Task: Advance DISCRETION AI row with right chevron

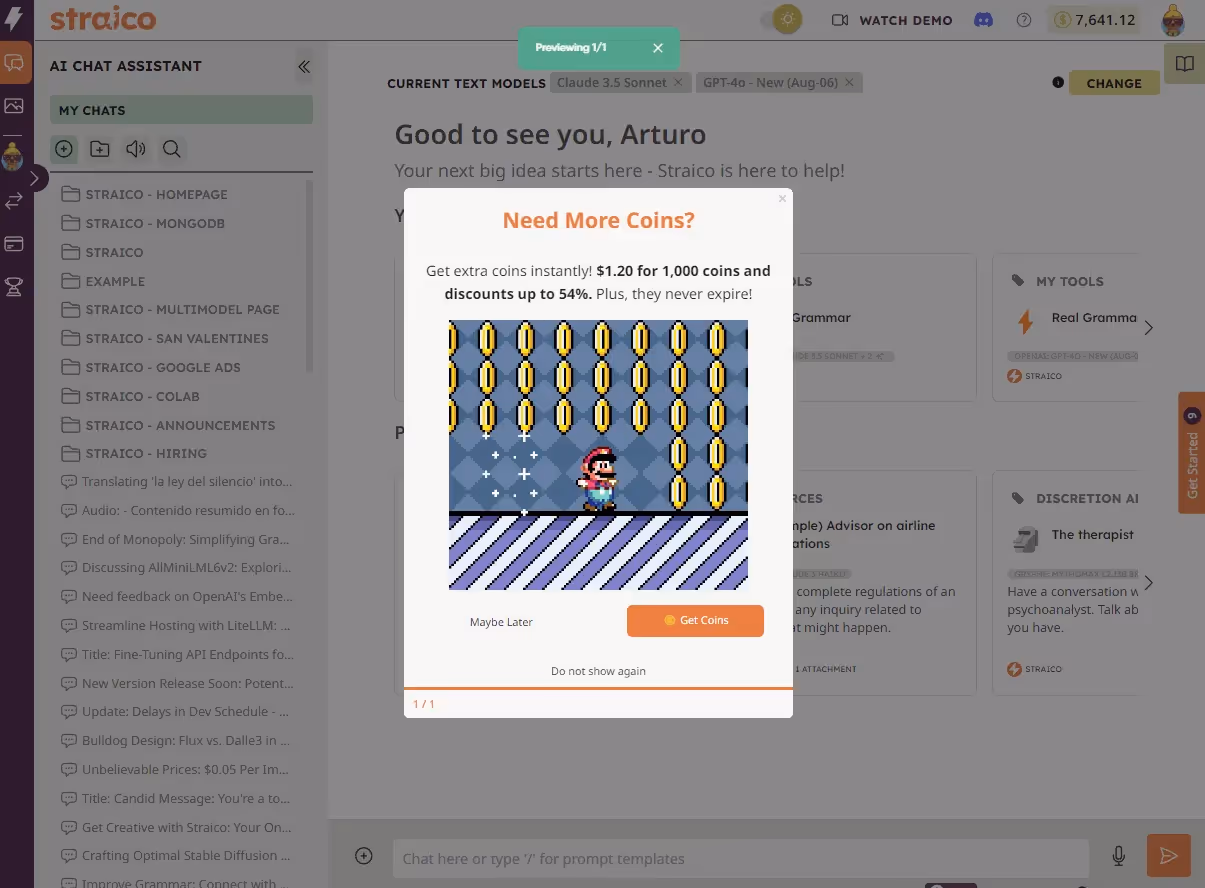Action: pos(1149,582)
